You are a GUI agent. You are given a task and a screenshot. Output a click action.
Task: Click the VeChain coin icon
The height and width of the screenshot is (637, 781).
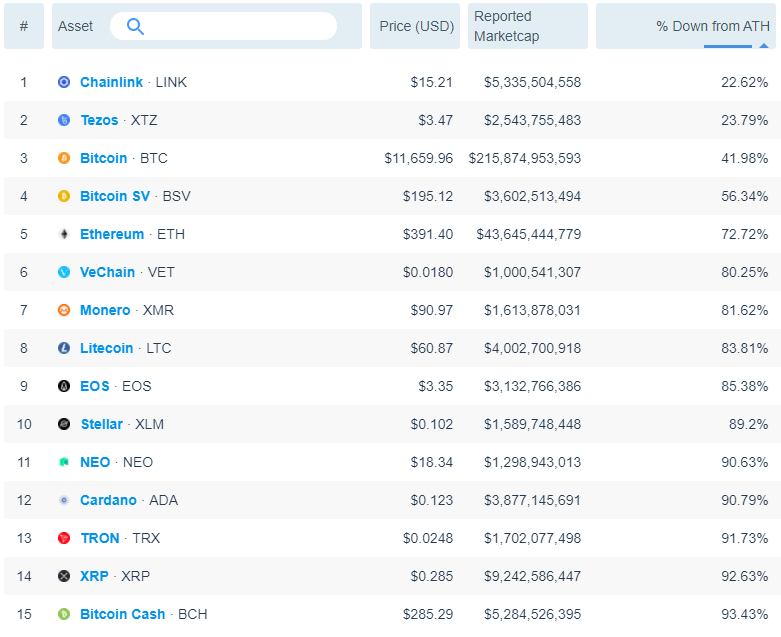click(64, 272)
